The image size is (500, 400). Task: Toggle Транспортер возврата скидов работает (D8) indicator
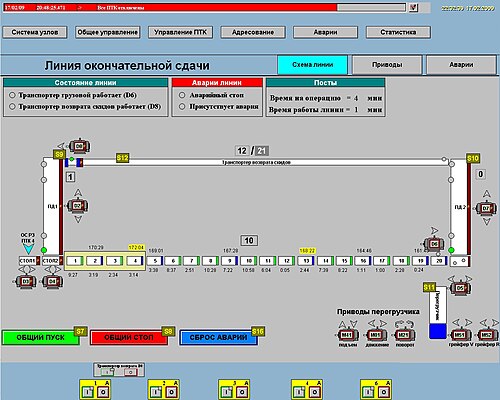click(x=12, y=107)
